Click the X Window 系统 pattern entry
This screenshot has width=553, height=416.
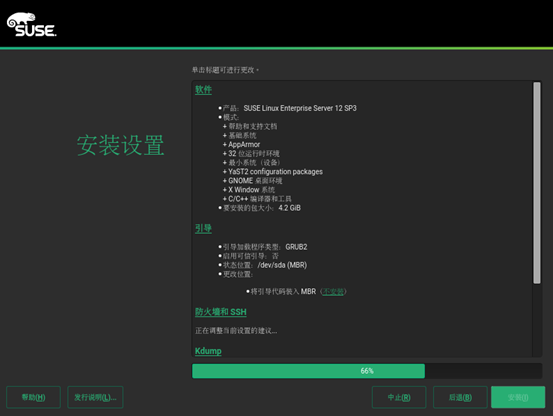coord(251,190)
